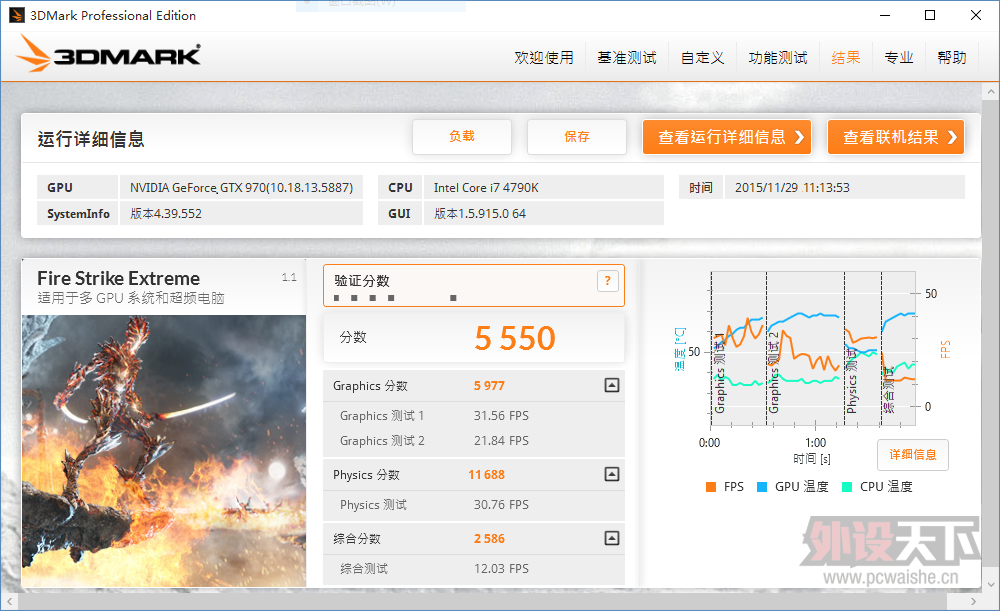Click the horizontal scrollbar left arrow
The image size is (1000, 611).
[x=9, y=601]
